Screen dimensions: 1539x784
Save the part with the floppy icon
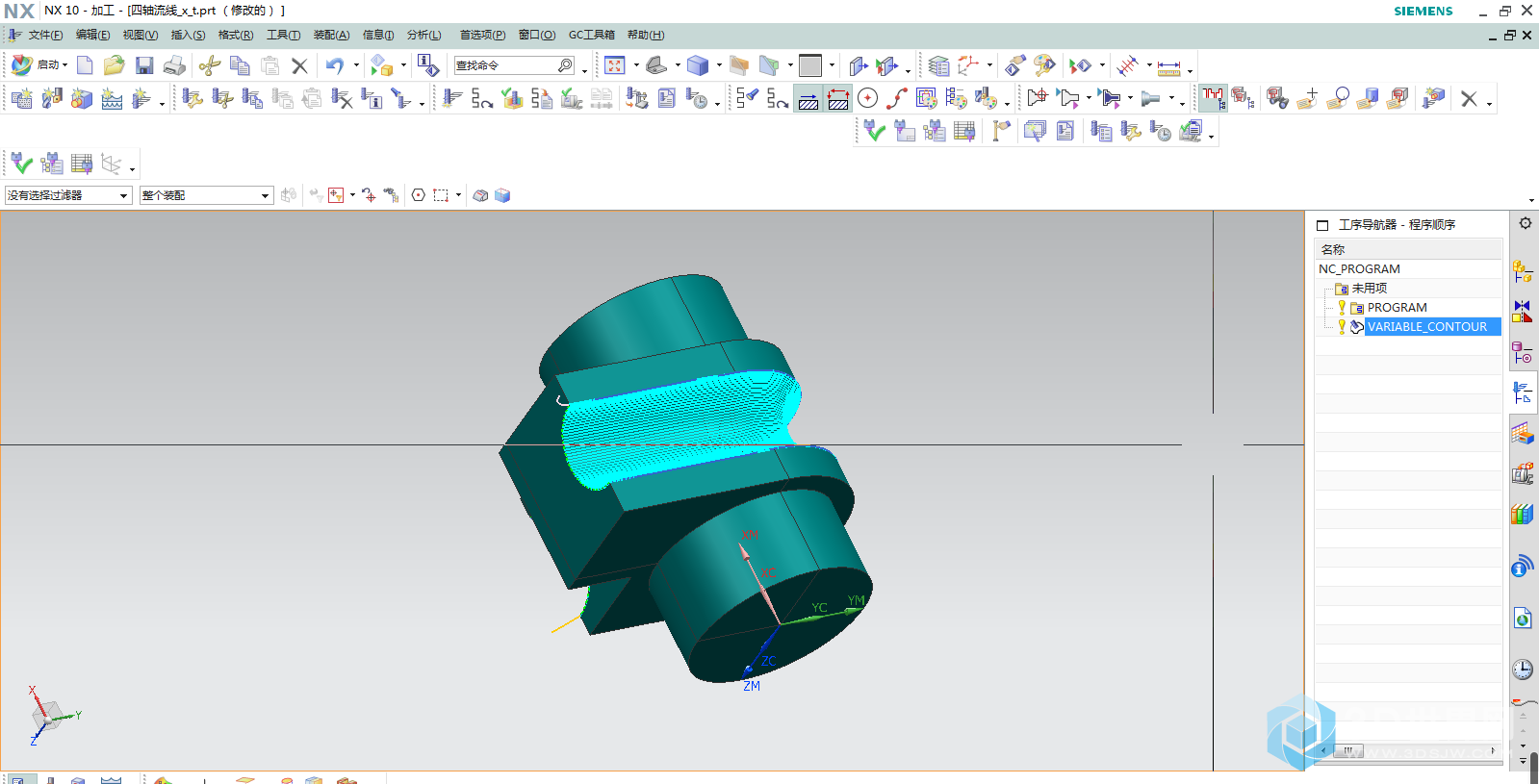point(144,65)
